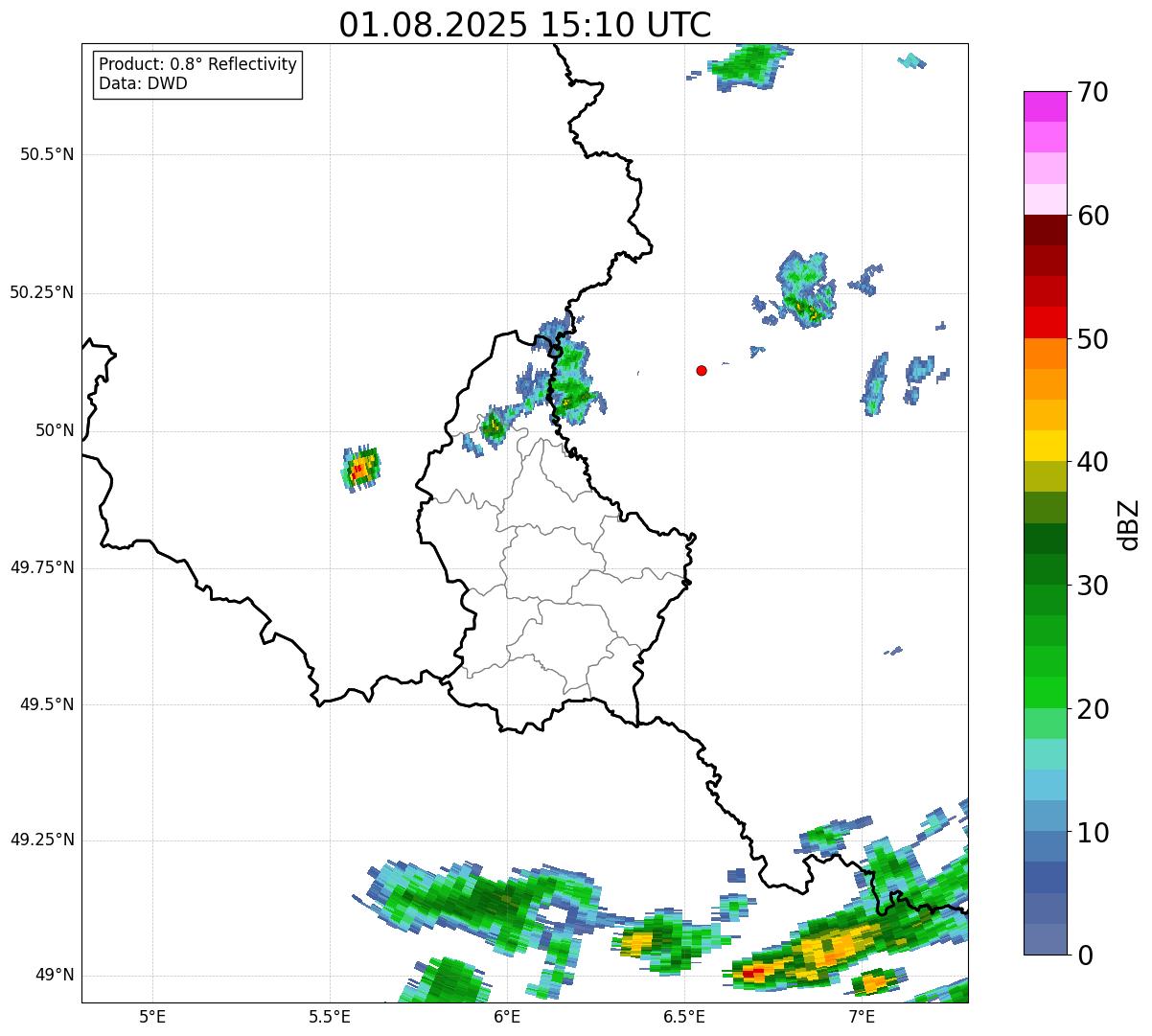1152x1036 pixels.
Task: Click the orange colorbar segment just below 50
Action: tap(1045, 353)
